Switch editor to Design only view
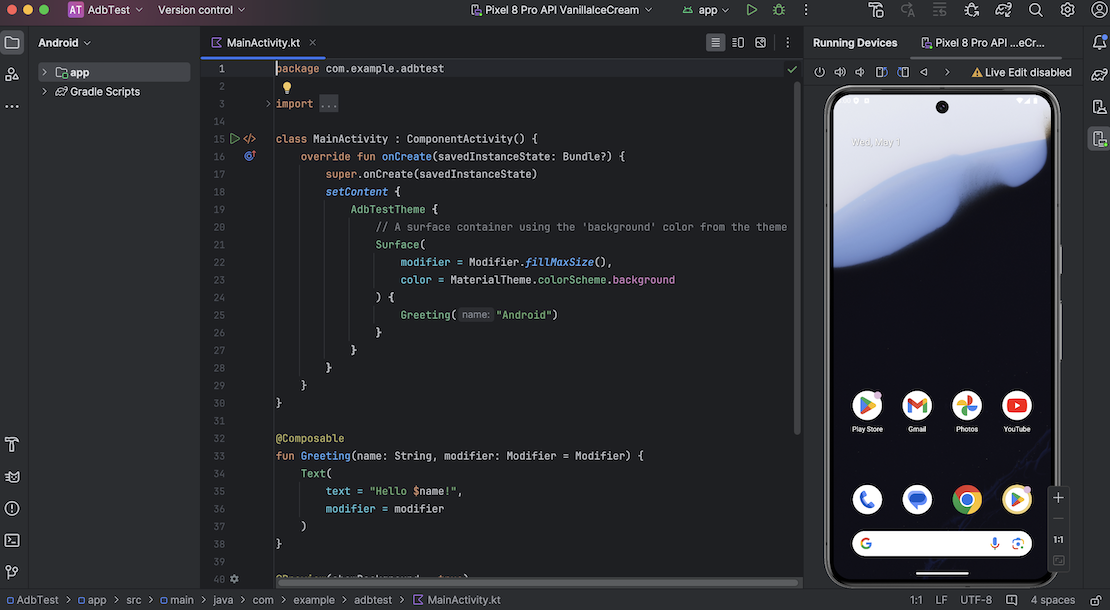Image resolution: width=1110 pixels, height=610 pixels. click(761, 42)
